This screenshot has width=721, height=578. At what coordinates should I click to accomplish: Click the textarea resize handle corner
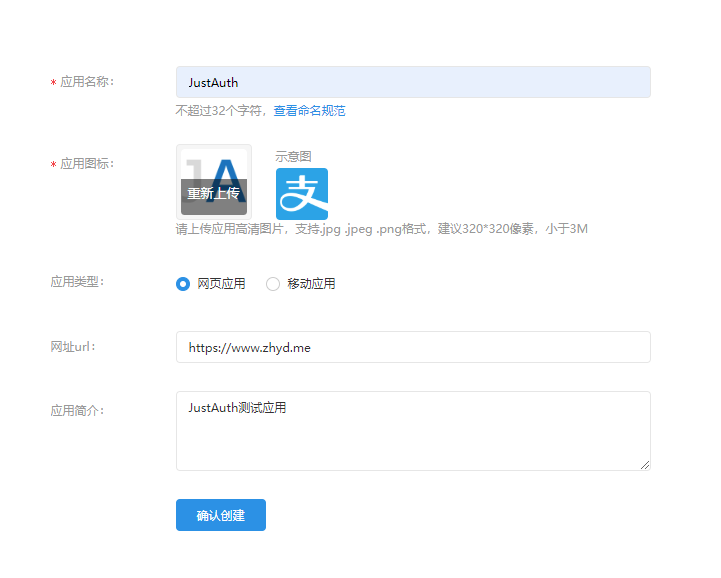(x=645, y=465)
